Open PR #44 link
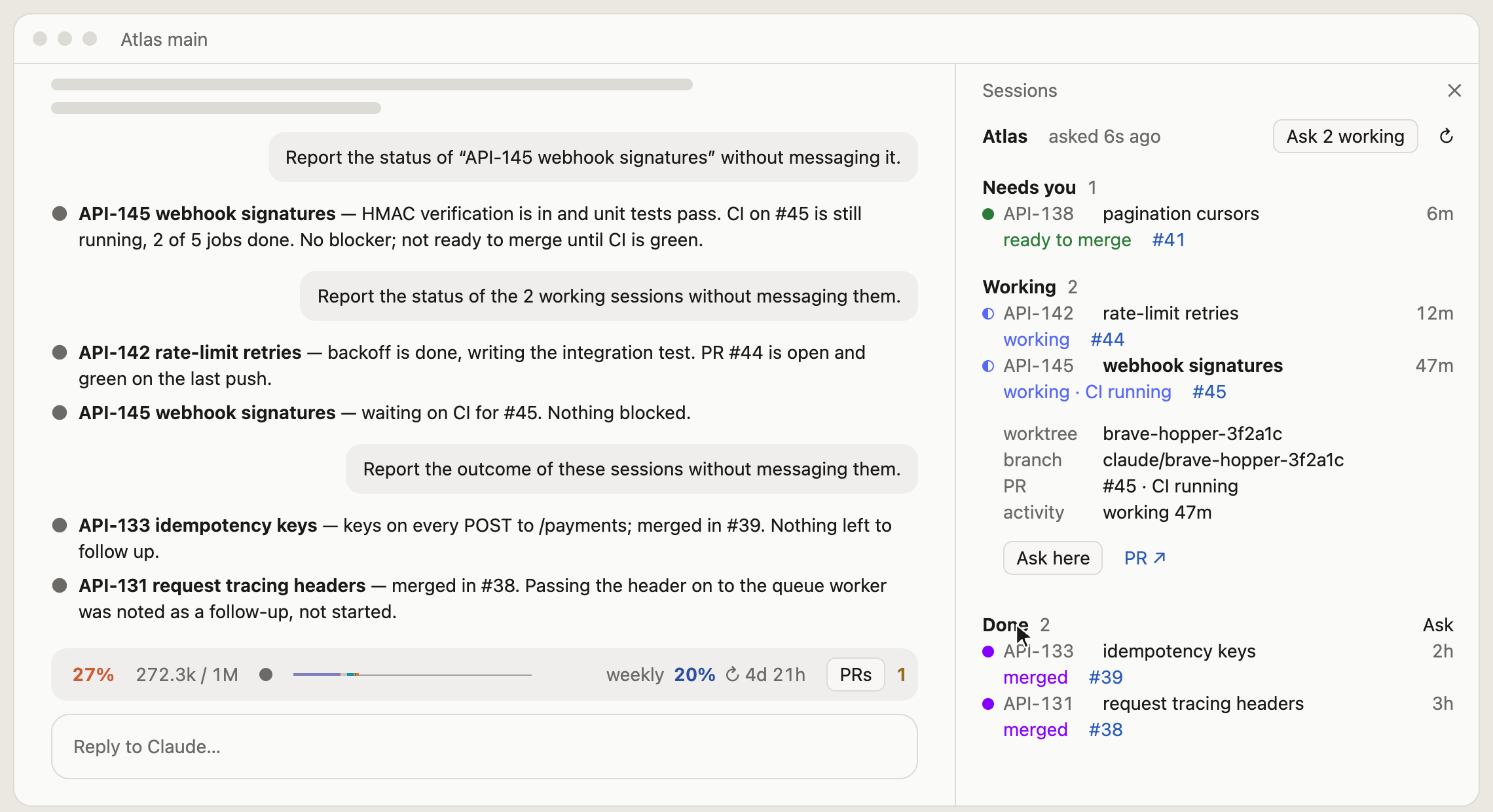This screenshot has height=812, width=1493. (x=1107, y=339)
